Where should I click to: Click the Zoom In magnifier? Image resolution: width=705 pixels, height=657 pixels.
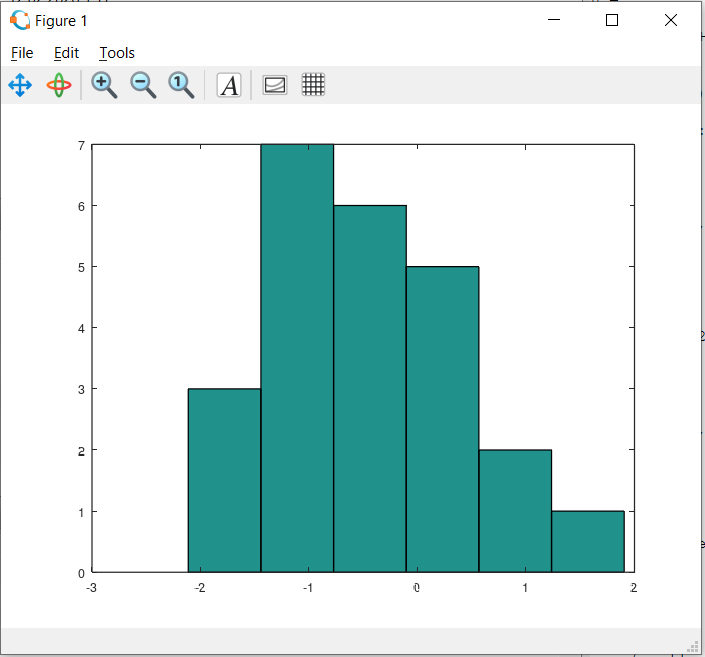pyautogui.click(x=104, y=85)
